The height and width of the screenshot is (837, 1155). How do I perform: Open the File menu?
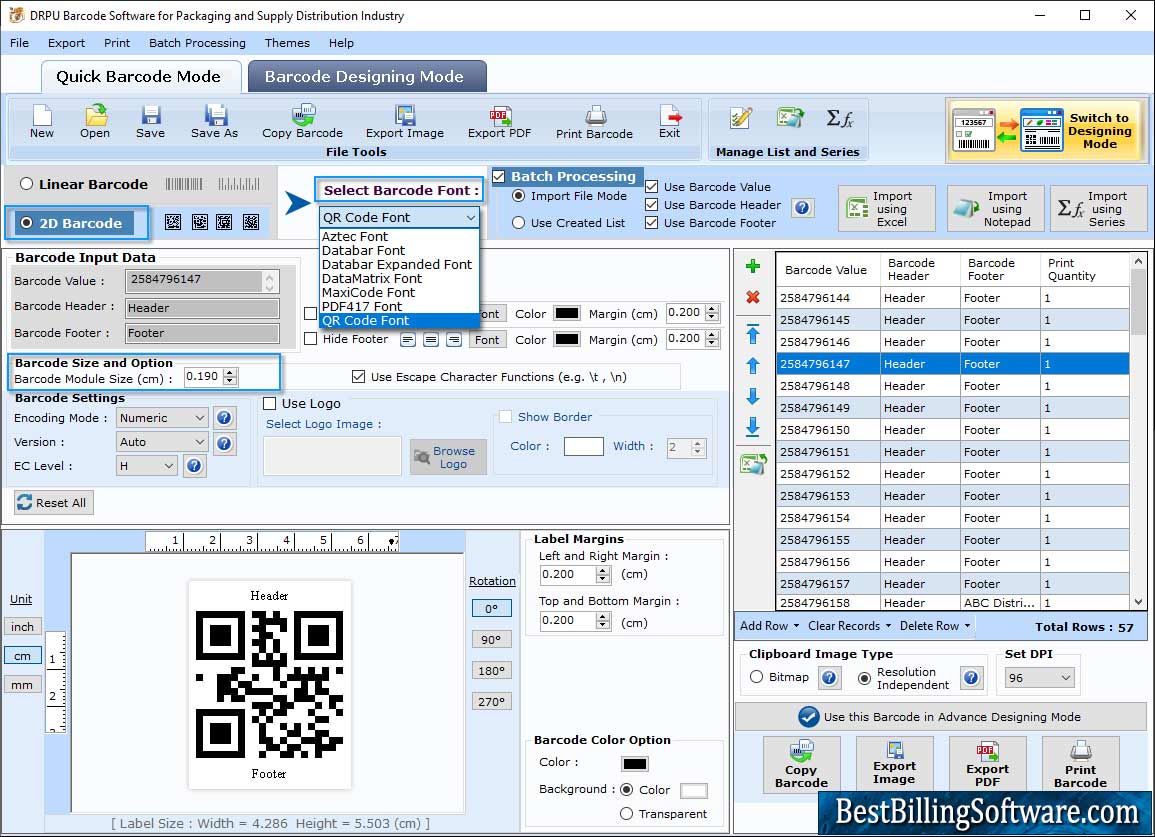pos(20,43)
